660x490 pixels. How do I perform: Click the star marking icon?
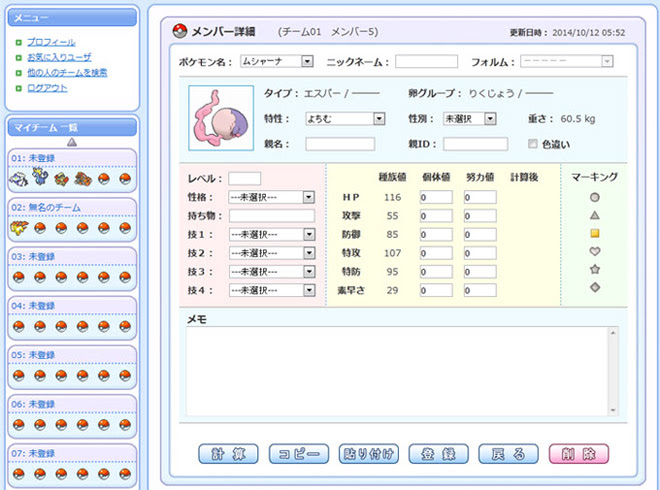click(594, 269)
